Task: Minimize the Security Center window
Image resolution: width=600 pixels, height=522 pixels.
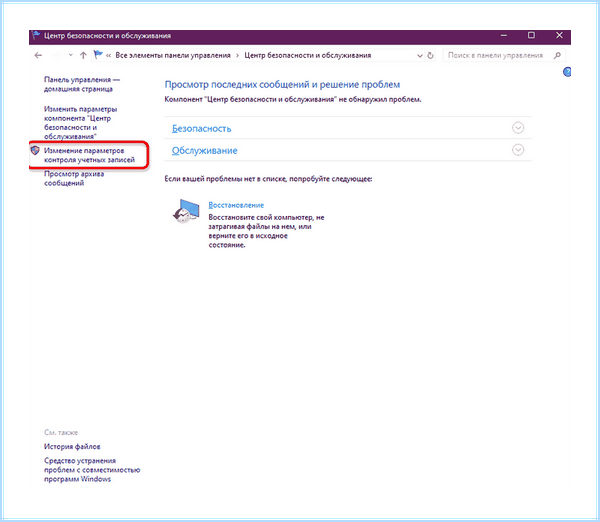Action: [504, 35]
